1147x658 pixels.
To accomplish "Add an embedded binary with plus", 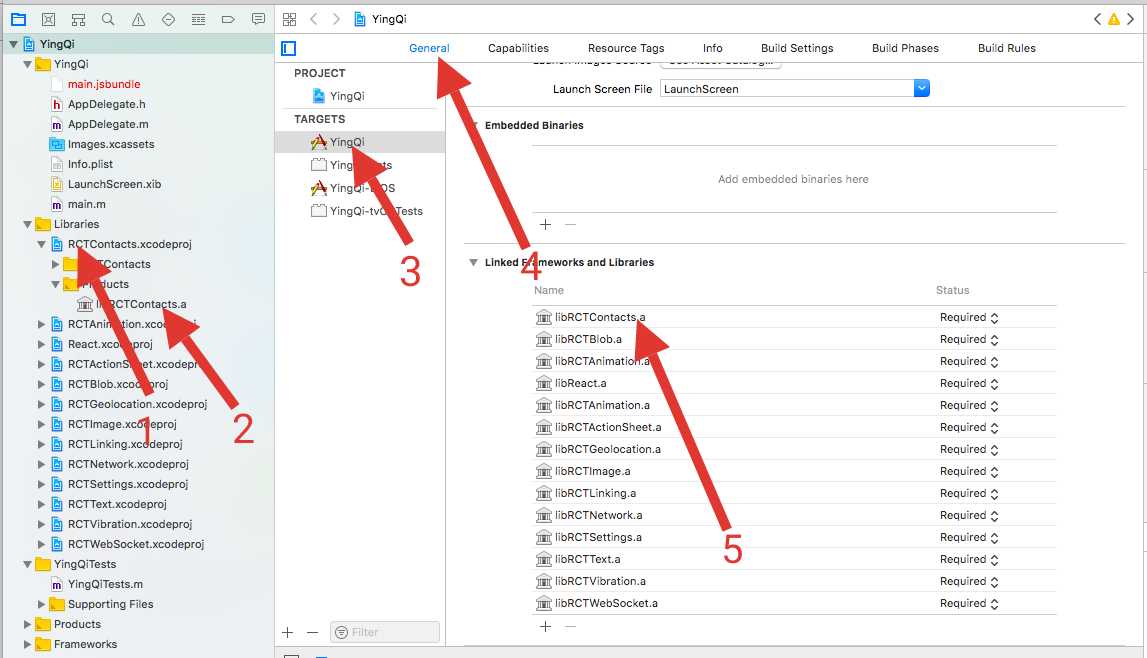I will [x=546, y=224].
